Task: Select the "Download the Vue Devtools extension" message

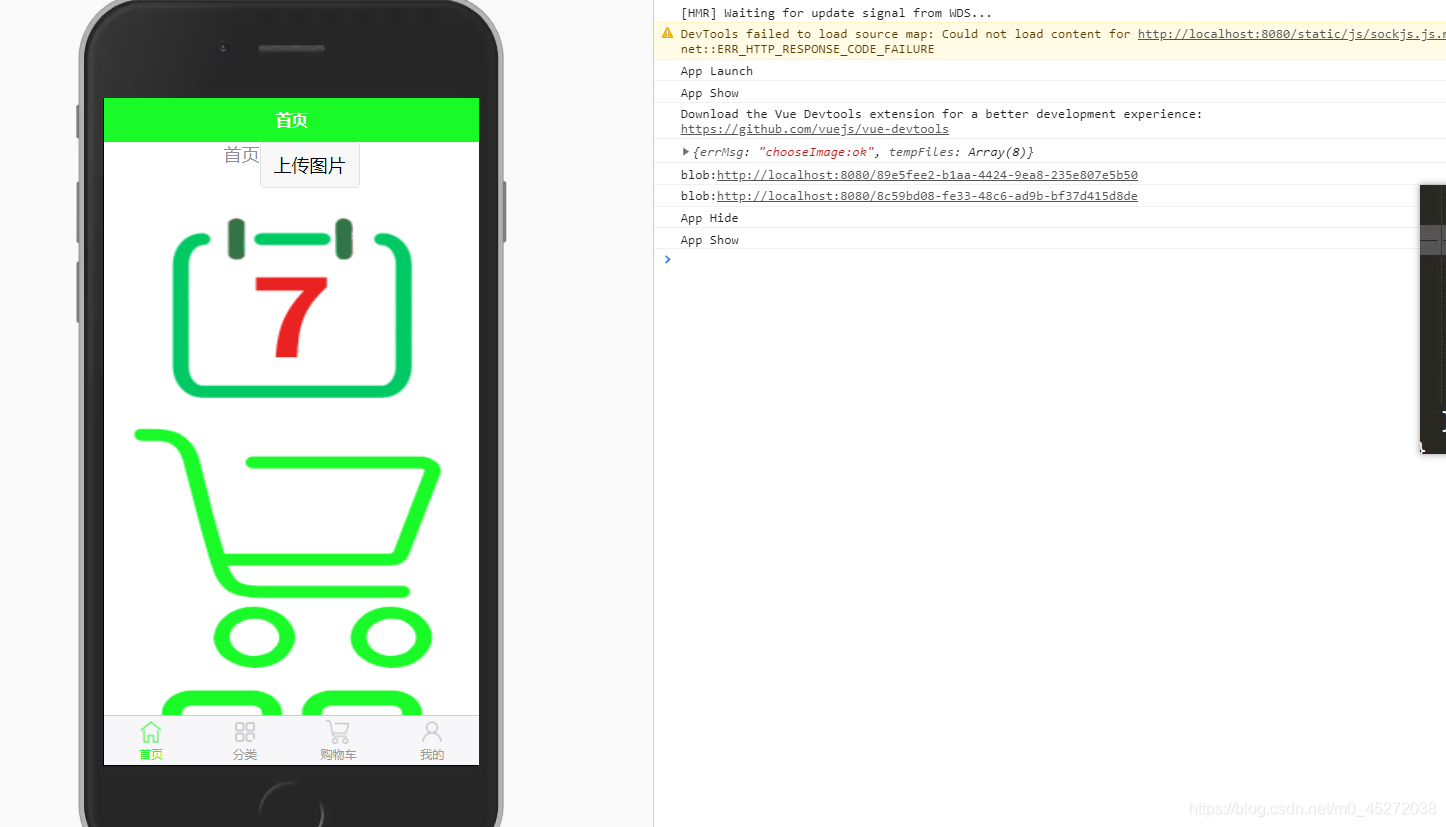Action: pyautogui.click(x=942, y=114)
